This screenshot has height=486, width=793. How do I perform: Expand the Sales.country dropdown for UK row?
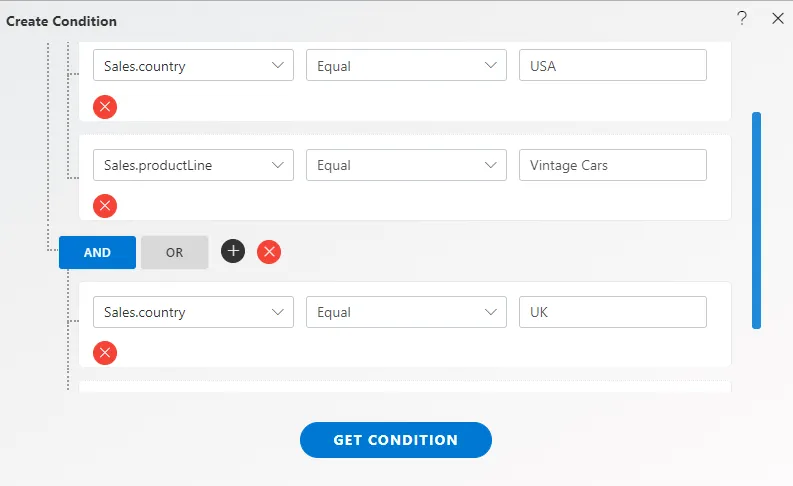tap(193, 312)
